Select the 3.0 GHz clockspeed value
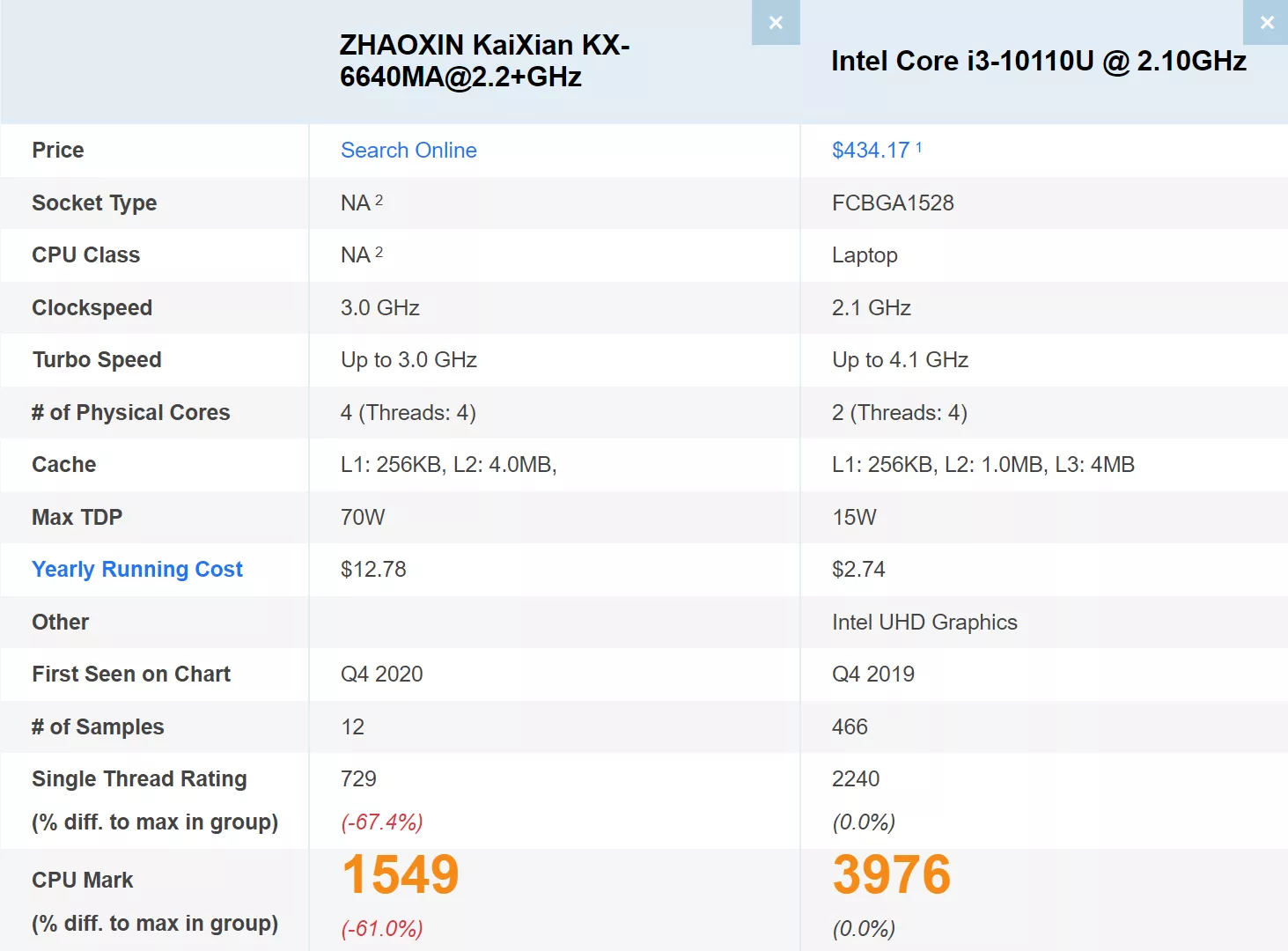This screenshot has width=1288, height=951. (x=380, y=307)
